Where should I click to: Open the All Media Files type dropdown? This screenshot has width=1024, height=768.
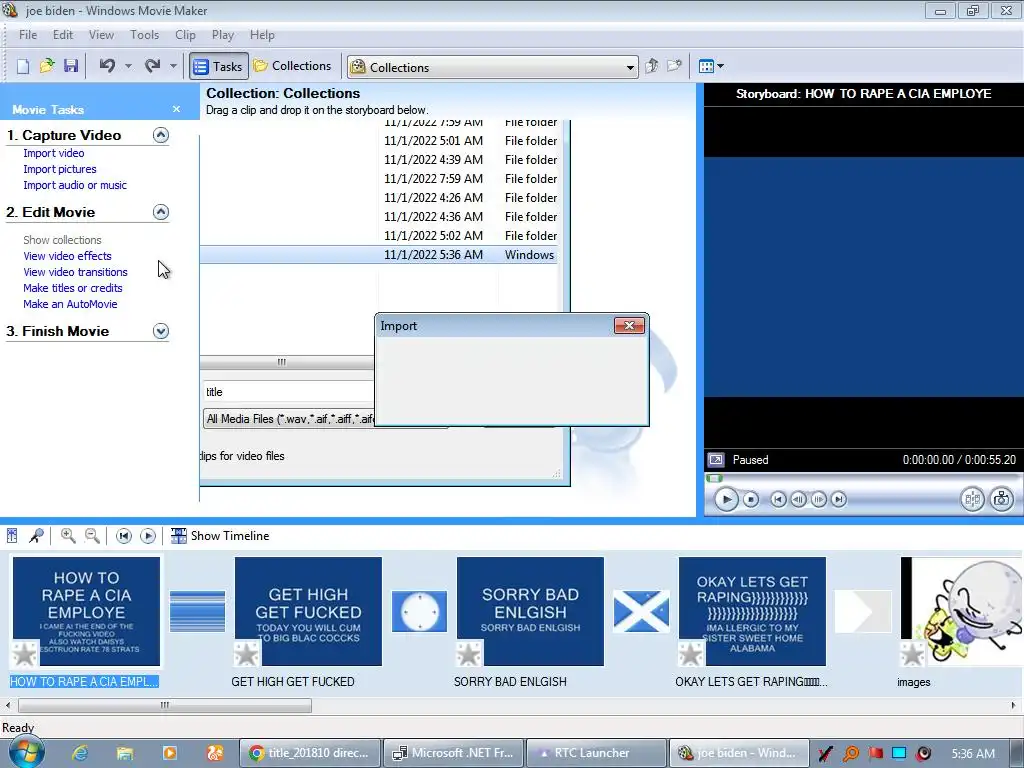click(289, 419)
